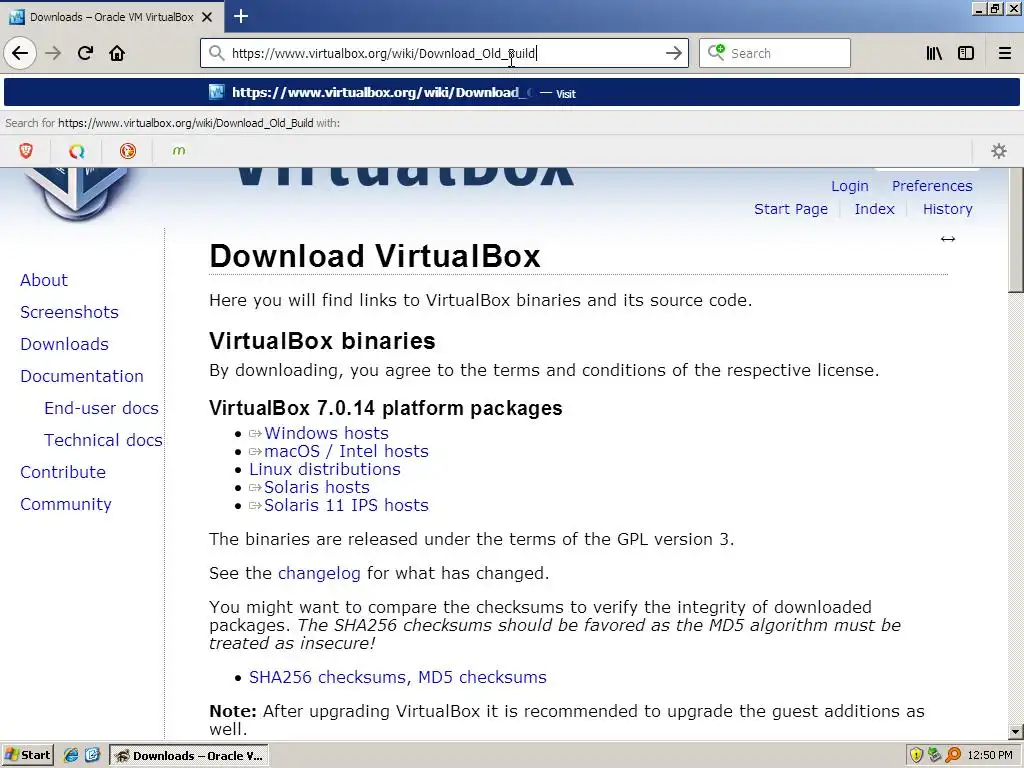This screenshot has width=1024, height=768.
Task: Open a new browser tab
Action: 241,16
